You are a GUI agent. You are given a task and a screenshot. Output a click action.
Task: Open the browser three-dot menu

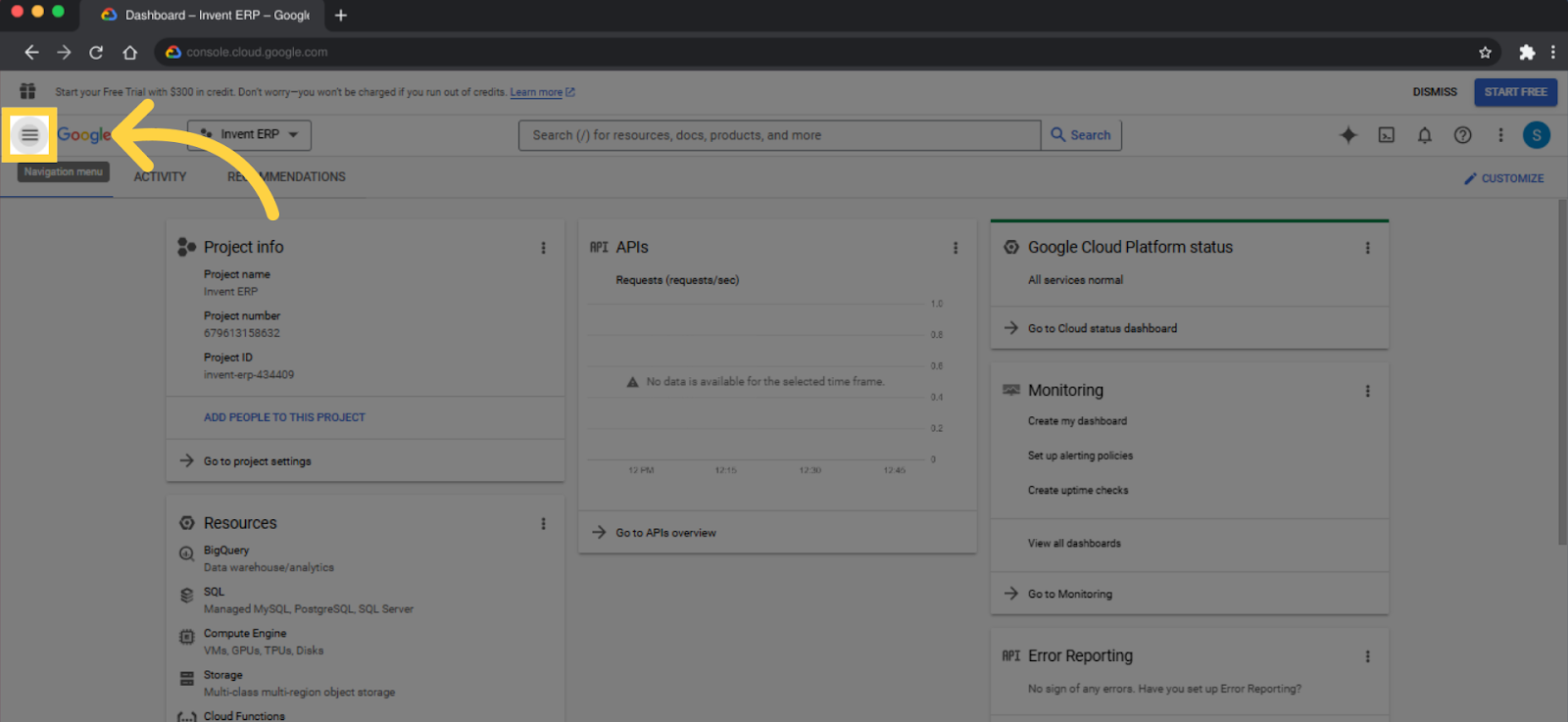pyautogui.click(x=1553, y=52)
